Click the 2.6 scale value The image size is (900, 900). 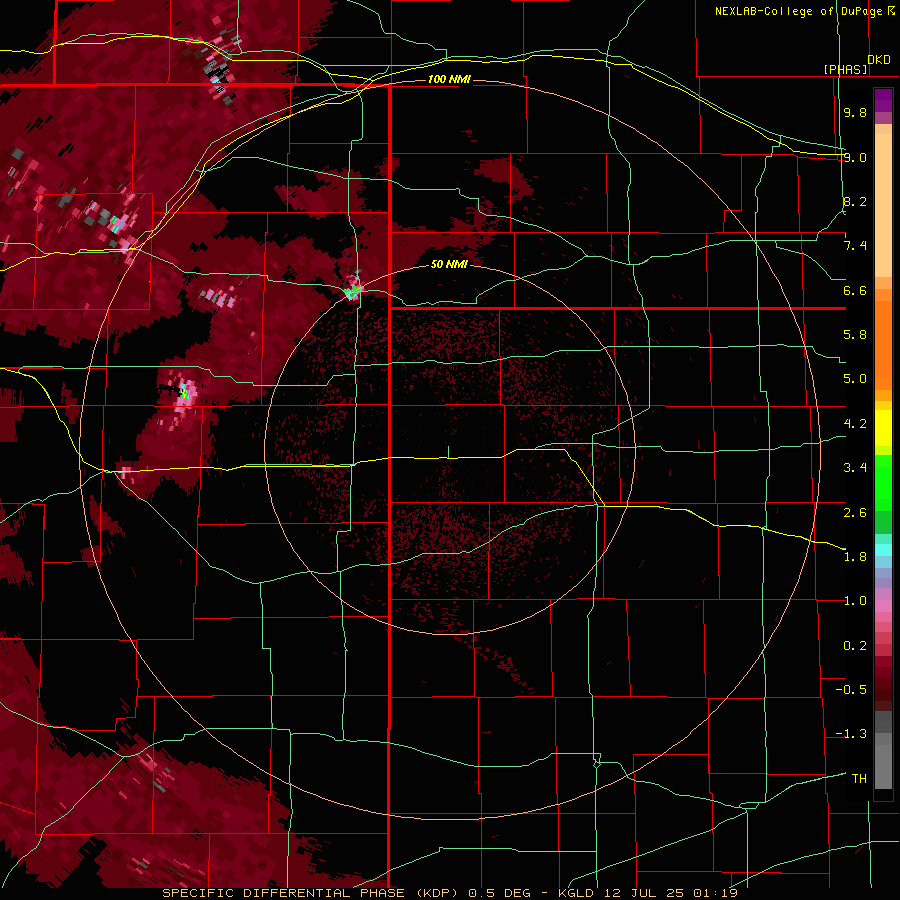(855, 513)
